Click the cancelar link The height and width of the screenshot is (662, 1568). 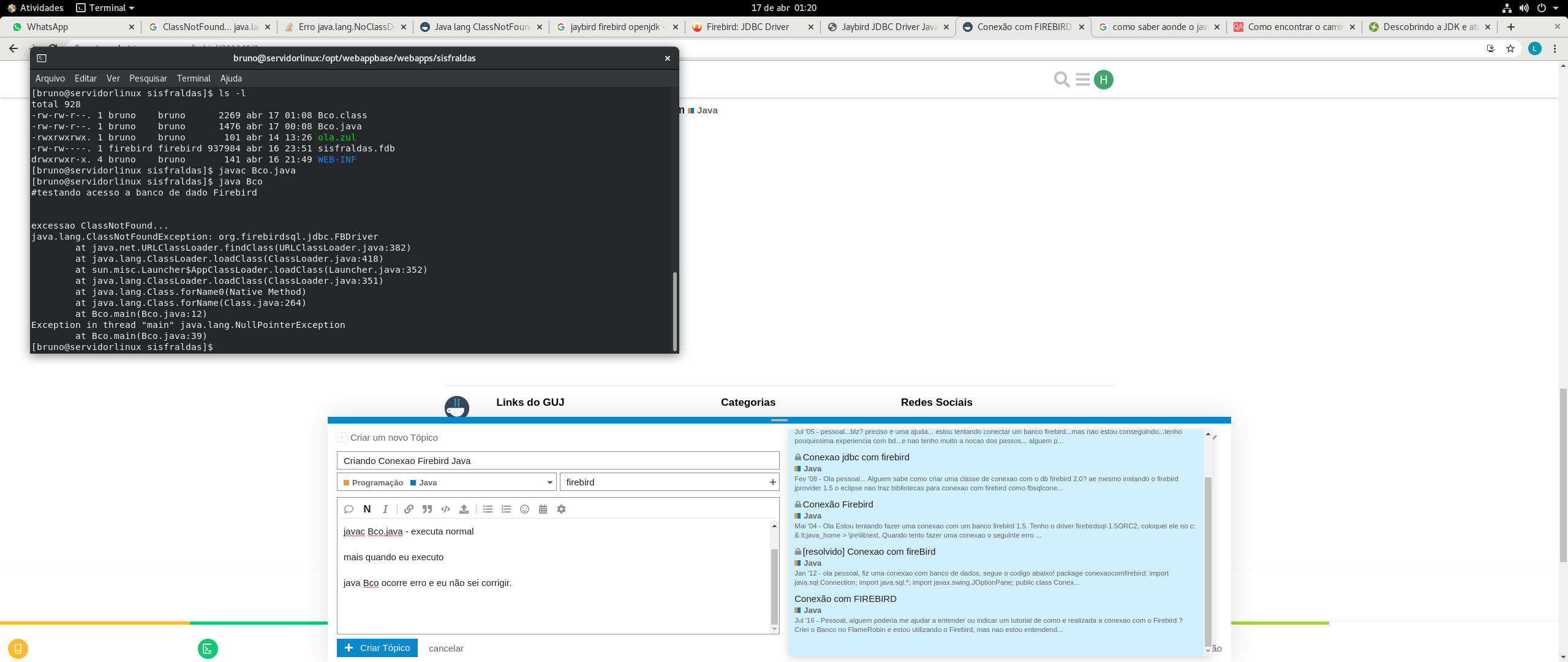point(446,649)
